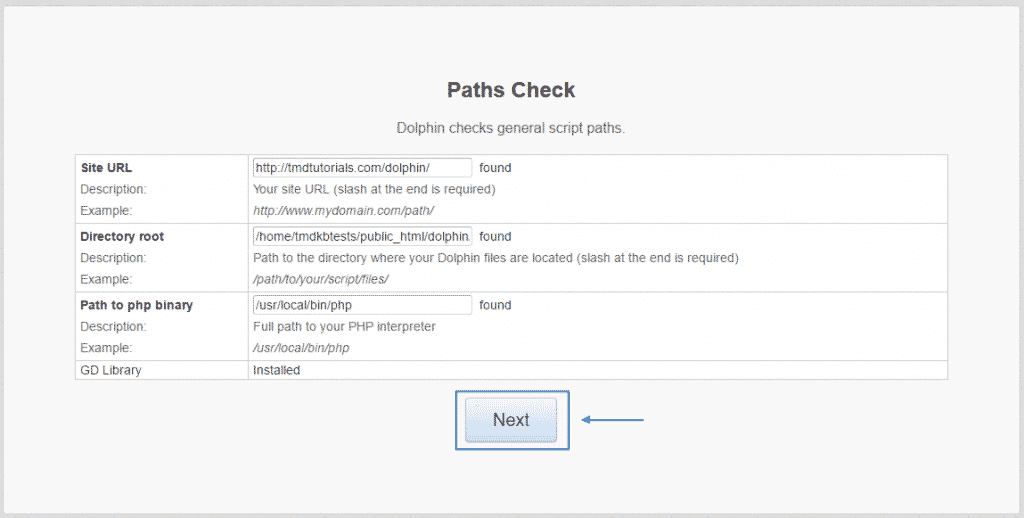1024x518 pixels.
Task: Click the Next button
Action: click(x=511, y=420)
